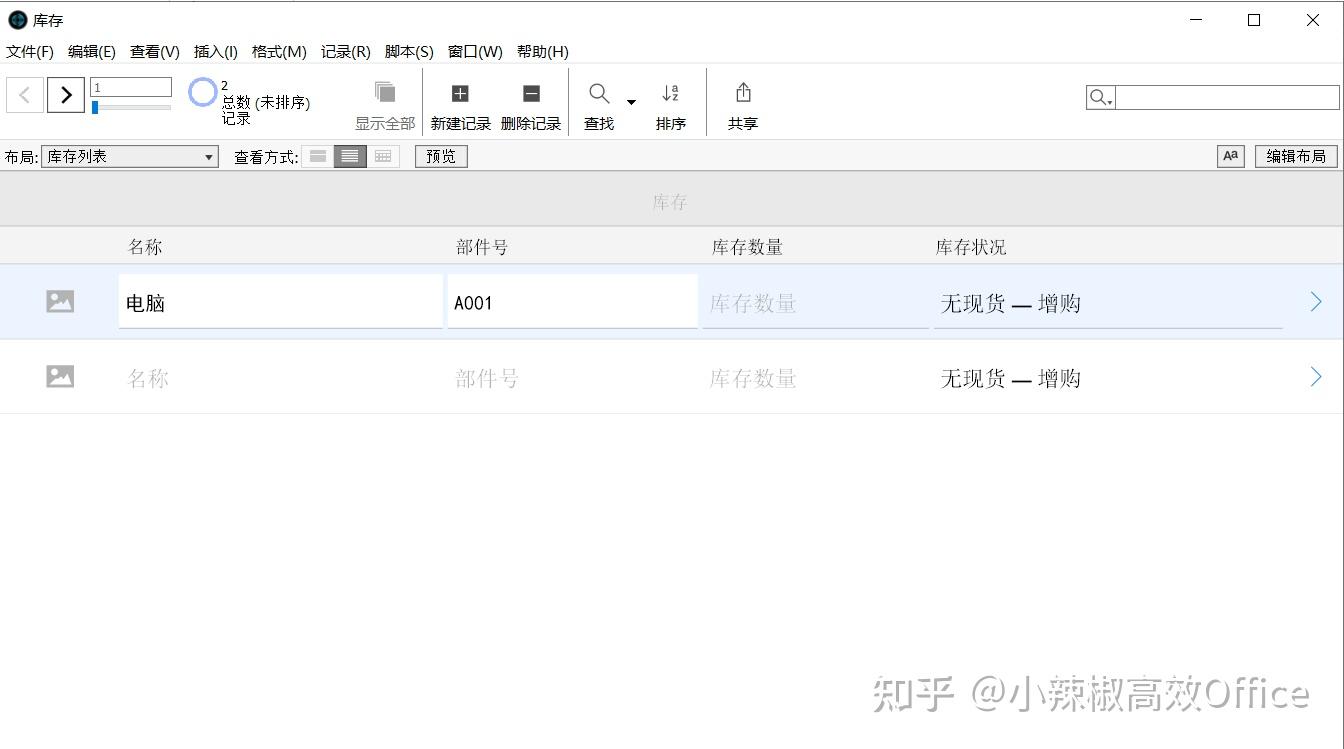The height and width of the screenshot is (749, 1344).
Task: Switch to table view mode
Action: click(x=382, y=156)
